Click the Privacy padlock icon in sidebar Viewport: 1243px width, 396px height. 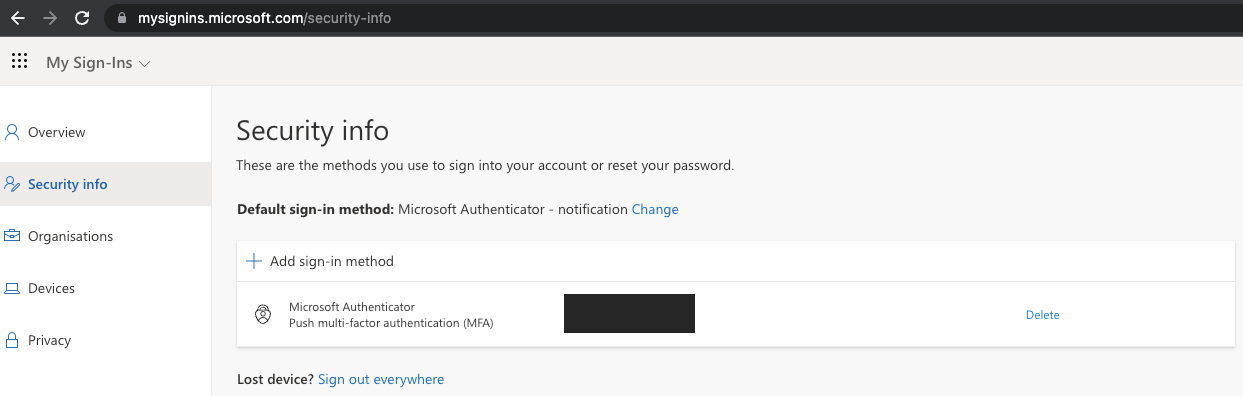click(x=12, y=340)
